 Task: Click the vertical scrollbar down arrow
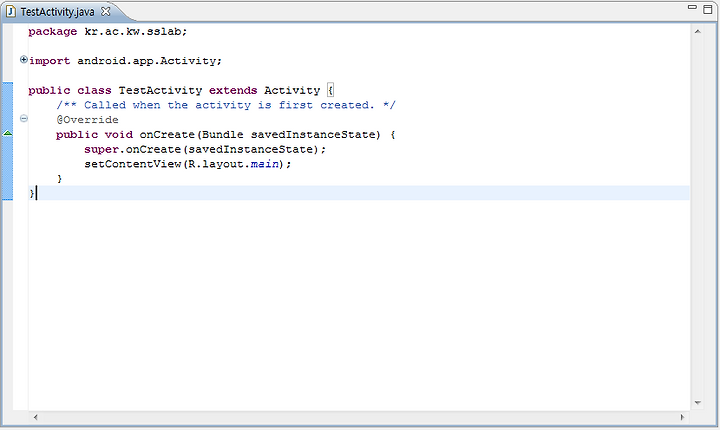coord(698,403)
